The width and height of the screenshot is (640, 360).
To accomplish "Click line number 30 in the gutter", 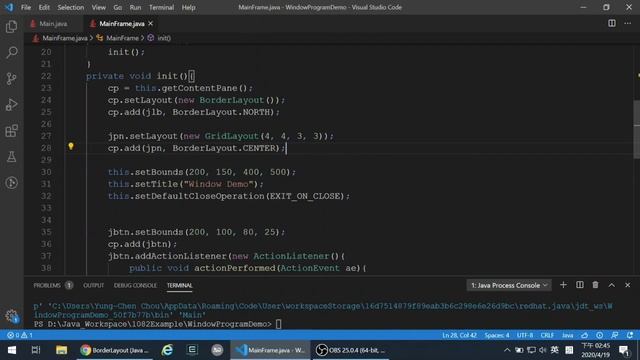I will [46, 172].
